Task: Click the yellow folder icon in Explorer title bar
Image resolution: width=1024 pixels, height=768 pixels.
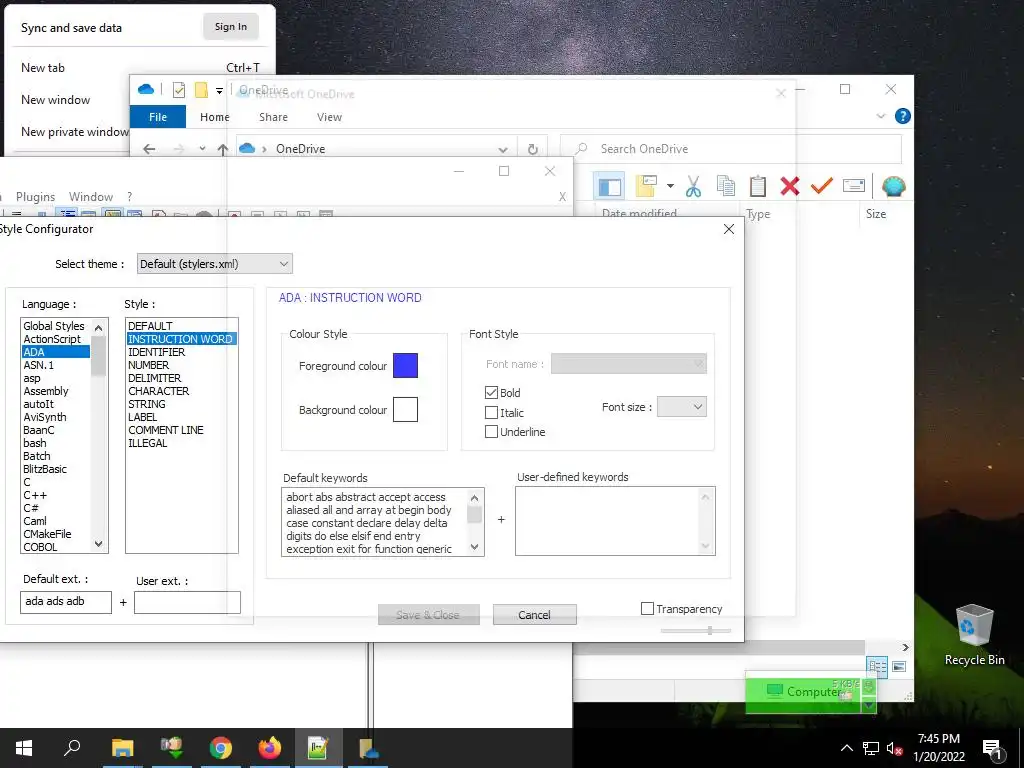Action: tap(201, 90)
